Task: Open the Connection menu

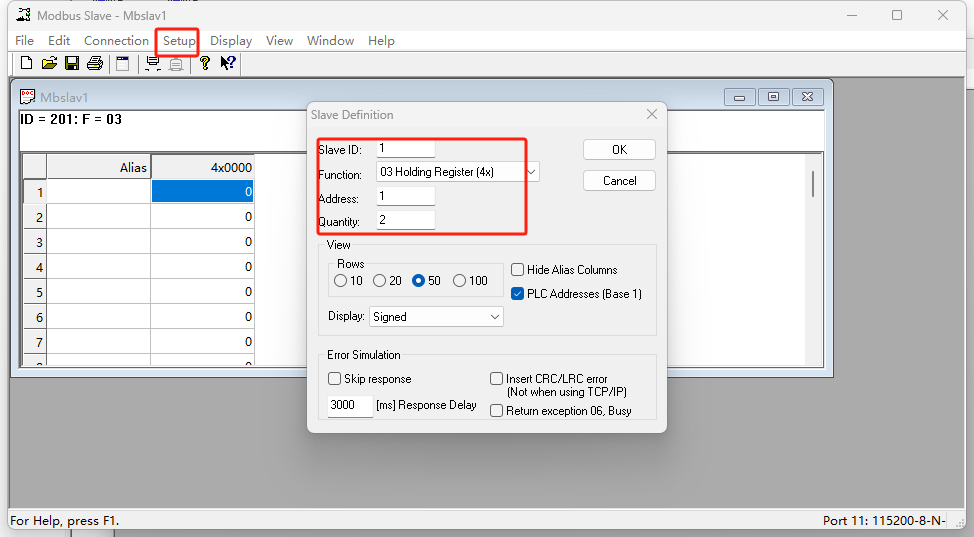Action: [x=116, y=41]
